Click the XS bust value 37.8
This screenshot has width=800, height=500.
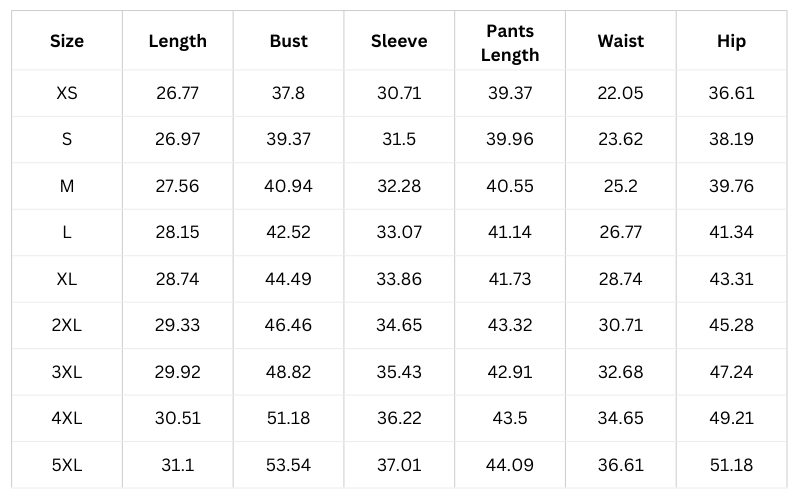click(x=288, y=93)
